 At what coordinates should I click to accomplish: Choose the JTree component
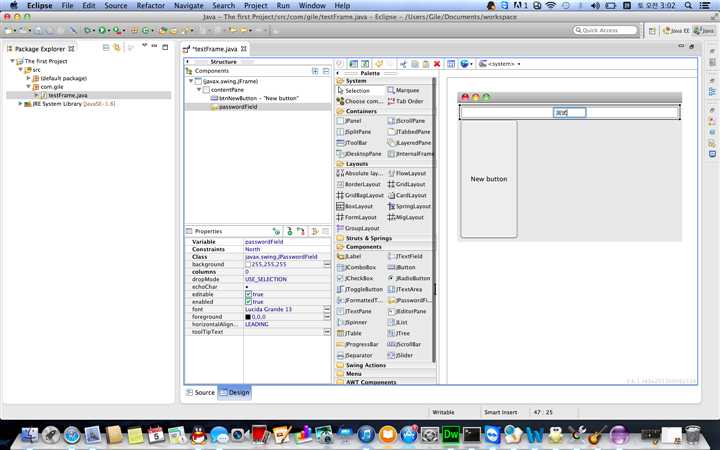coord(399,334)
